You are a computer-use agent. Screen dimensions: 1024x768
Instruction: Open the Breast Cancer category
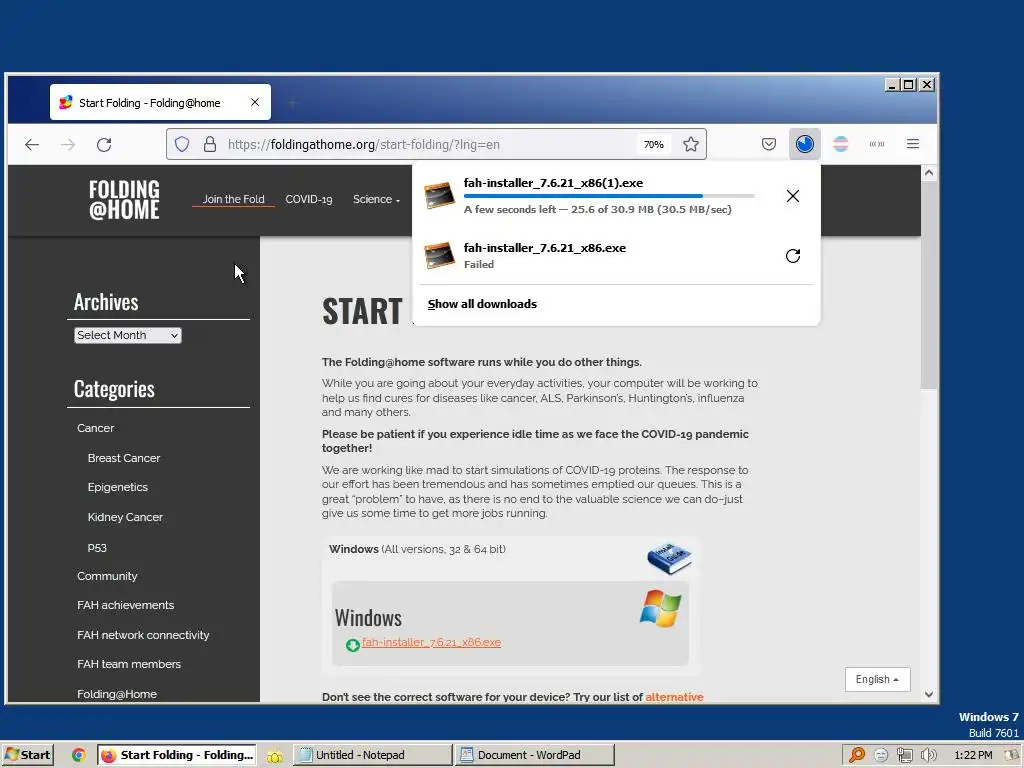click(123, 458)
